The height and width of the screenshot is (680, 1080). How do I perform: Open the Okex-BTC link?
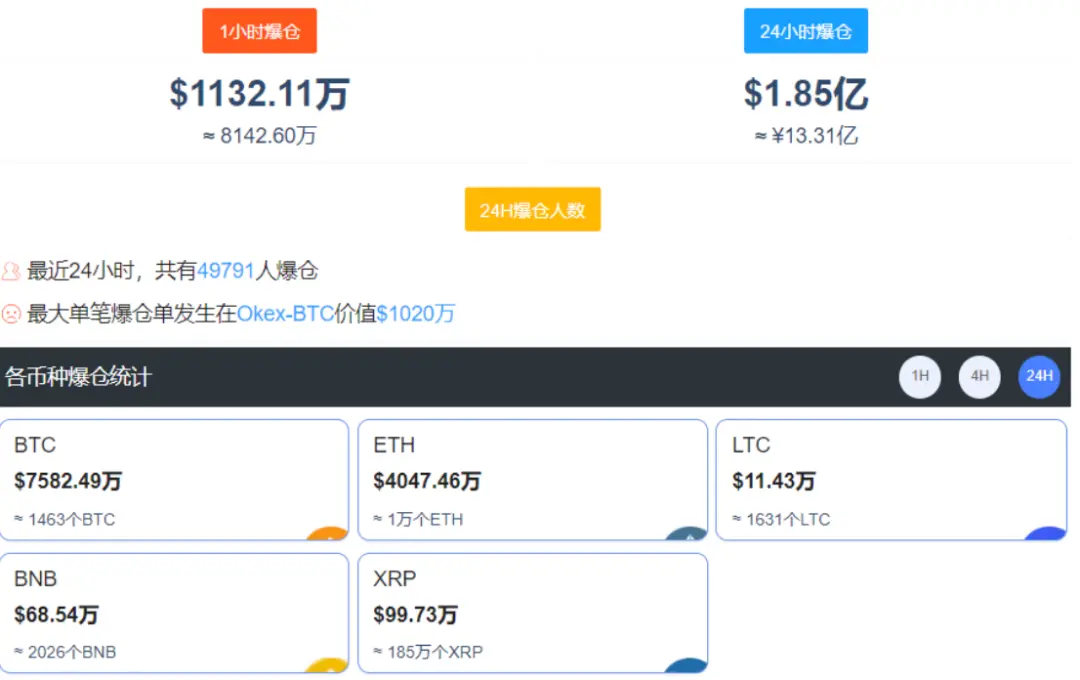(285, 314)
